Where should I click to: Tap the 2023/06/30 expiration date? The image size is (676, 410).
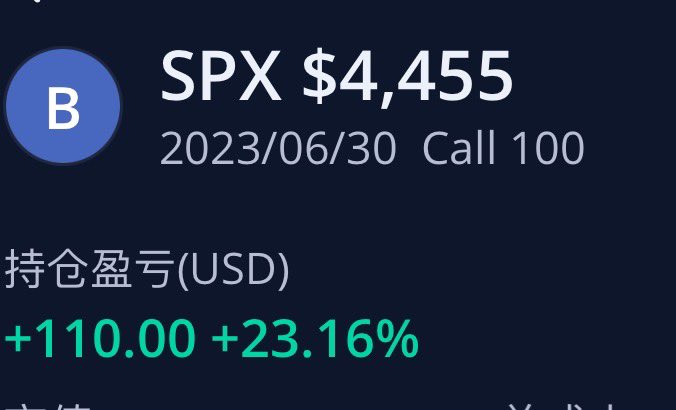point(277,149)
